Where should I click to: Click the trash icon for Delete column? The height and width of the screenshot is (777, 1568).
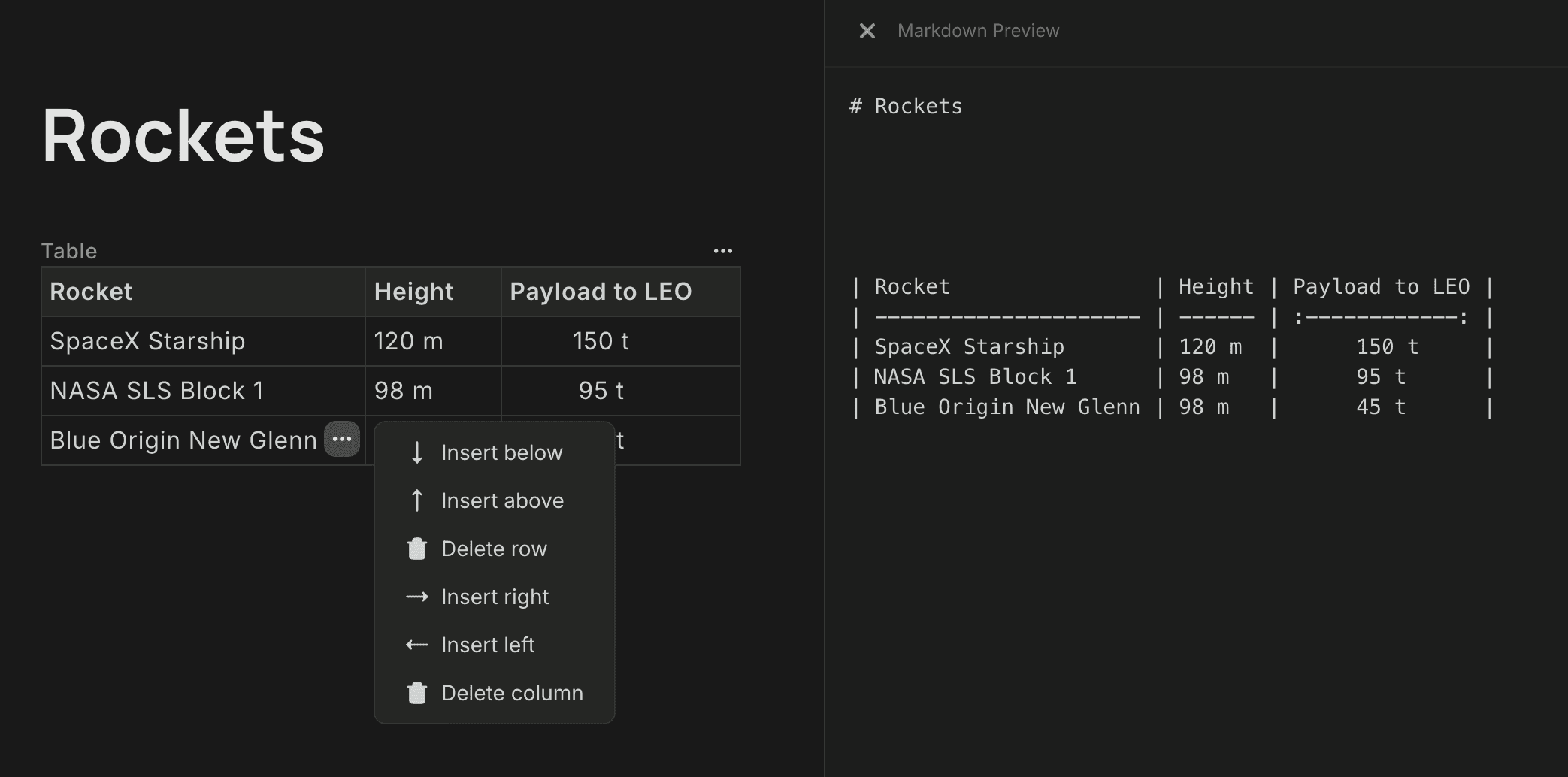417,693
